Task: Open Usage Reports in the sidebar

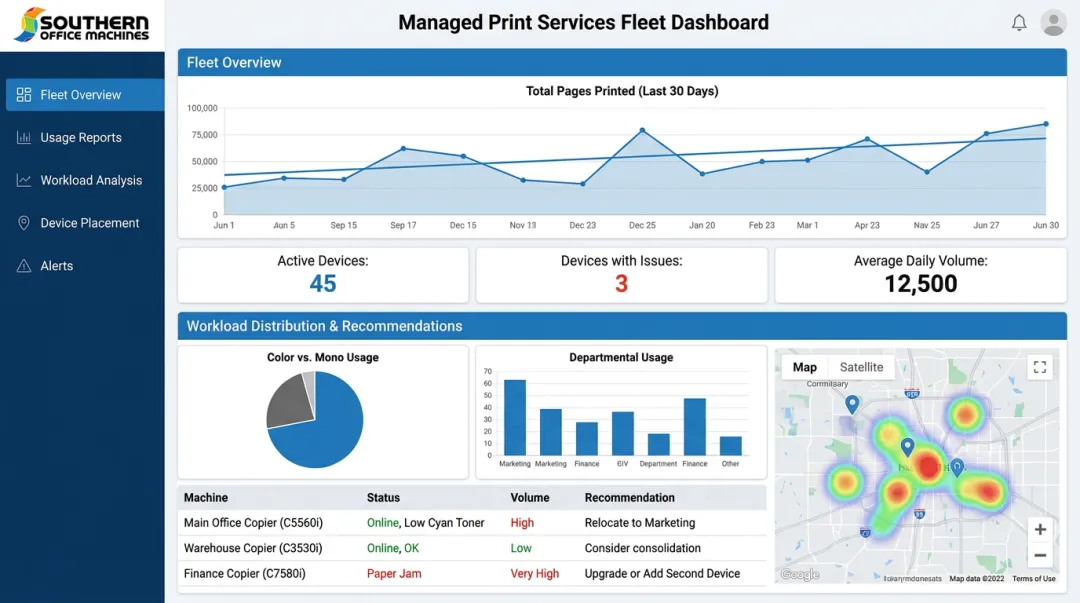Action: [83, 137]
